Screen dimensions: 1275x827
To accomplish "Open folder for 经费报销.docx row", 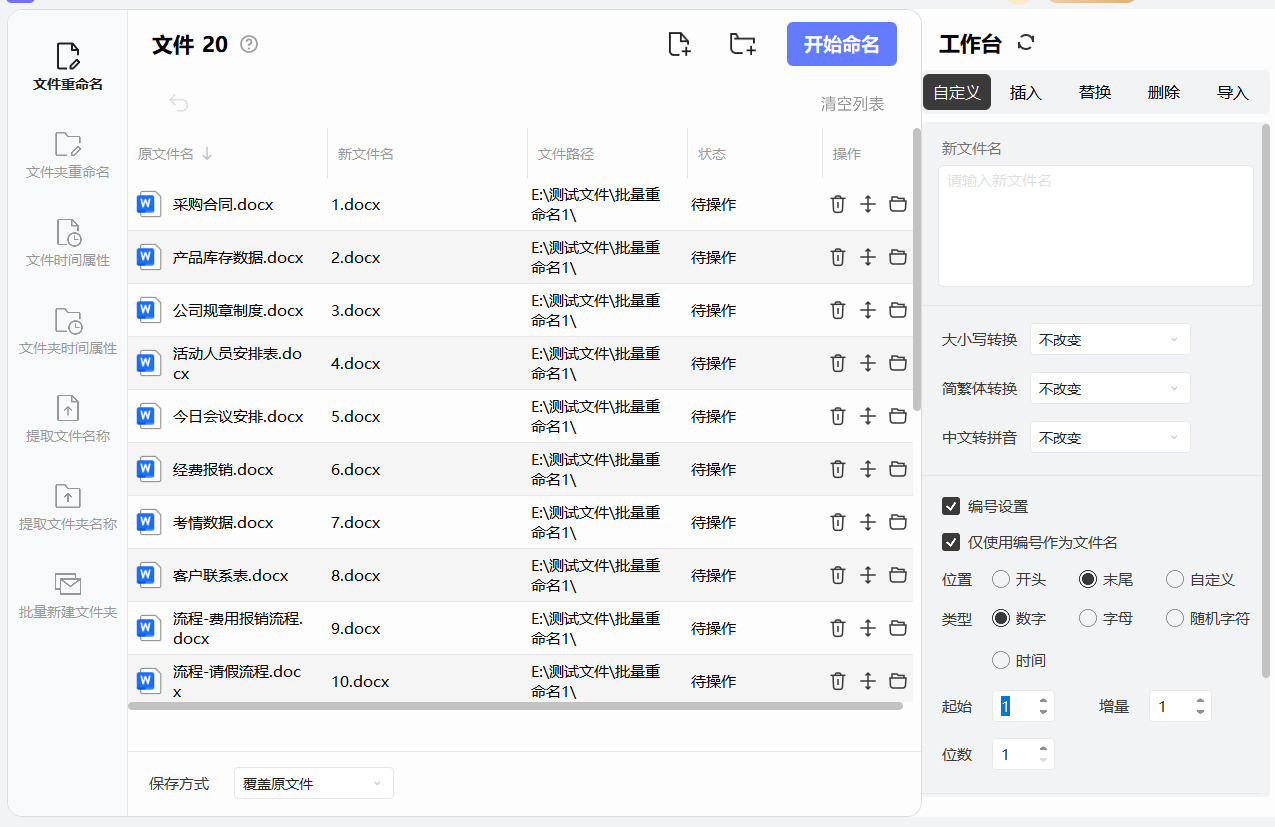I will pyautogui.click(x=898, y=469).
